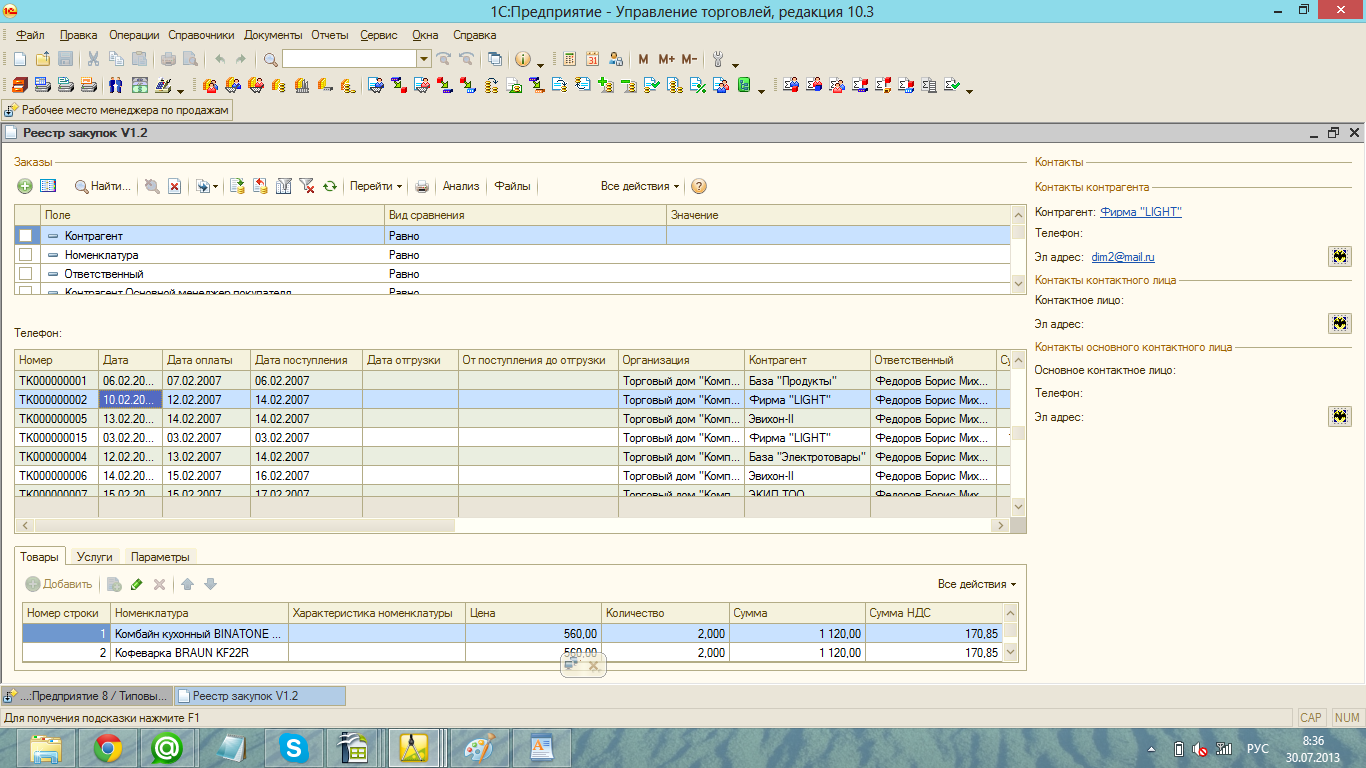Select the Кофеварка BRAUN KF22R row

coord(512,652)
